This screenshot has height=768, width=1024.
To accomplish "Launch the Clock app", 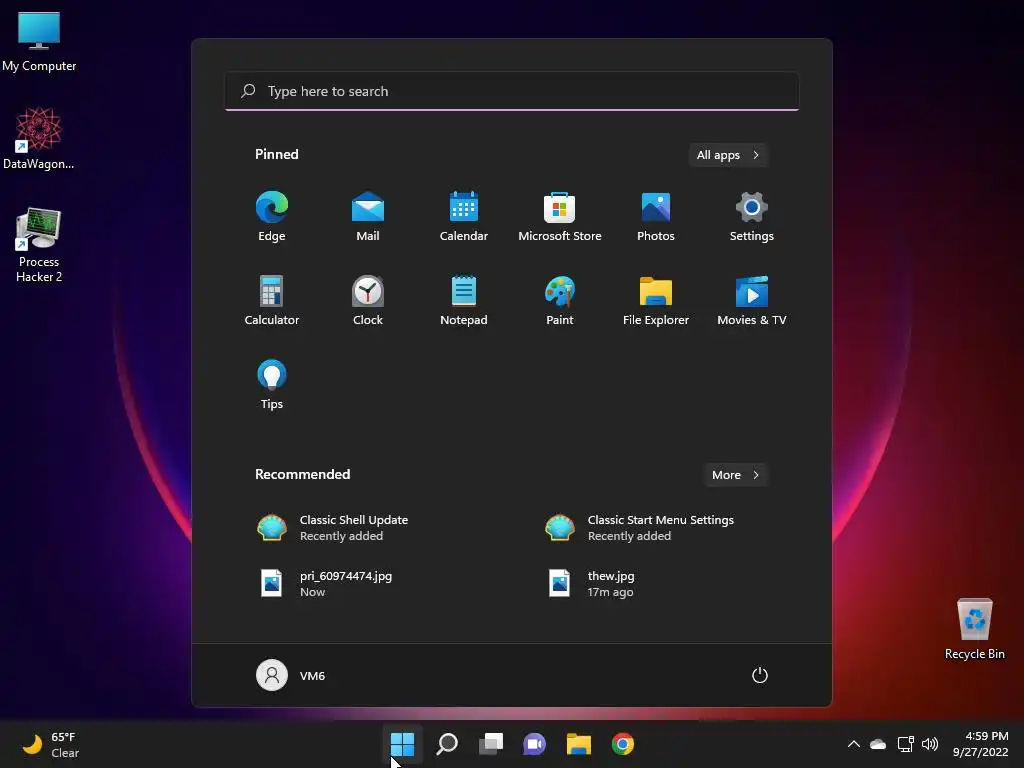I will 368,300.
